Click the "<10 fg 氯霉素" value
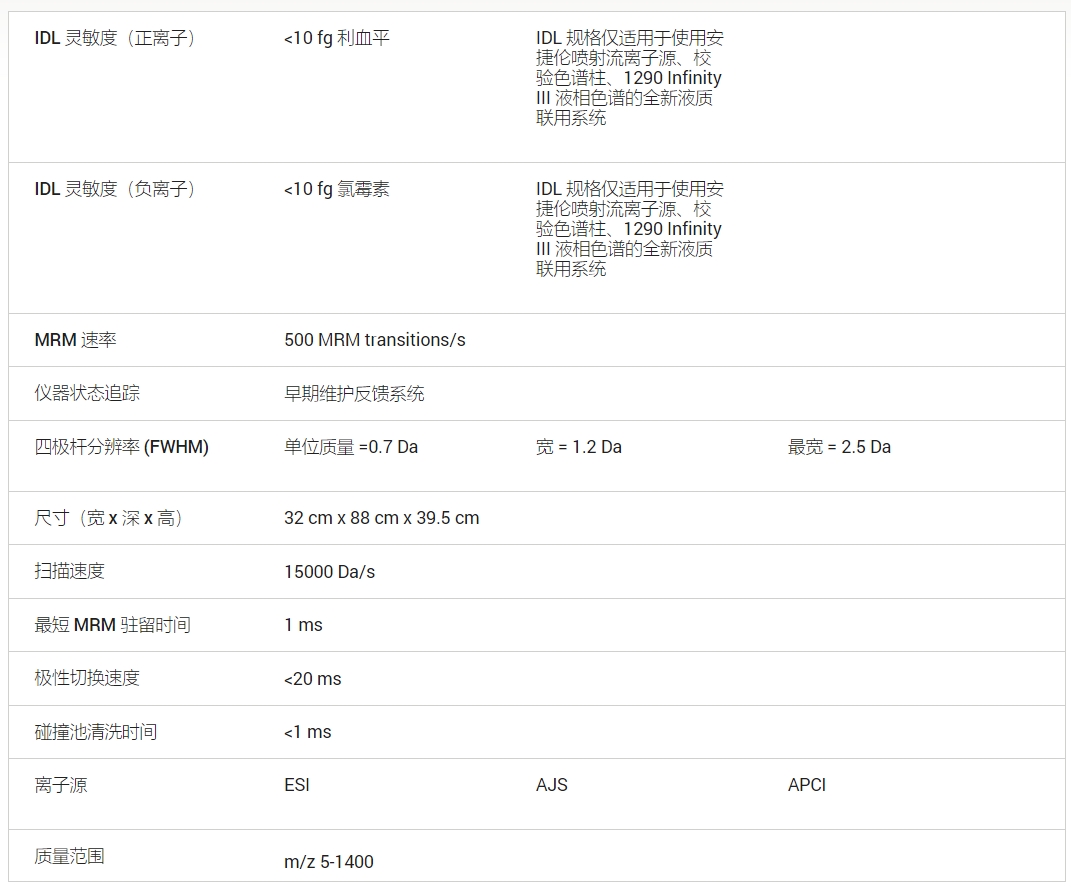This screenshot has height=889, width=1071. click(336, 189)
